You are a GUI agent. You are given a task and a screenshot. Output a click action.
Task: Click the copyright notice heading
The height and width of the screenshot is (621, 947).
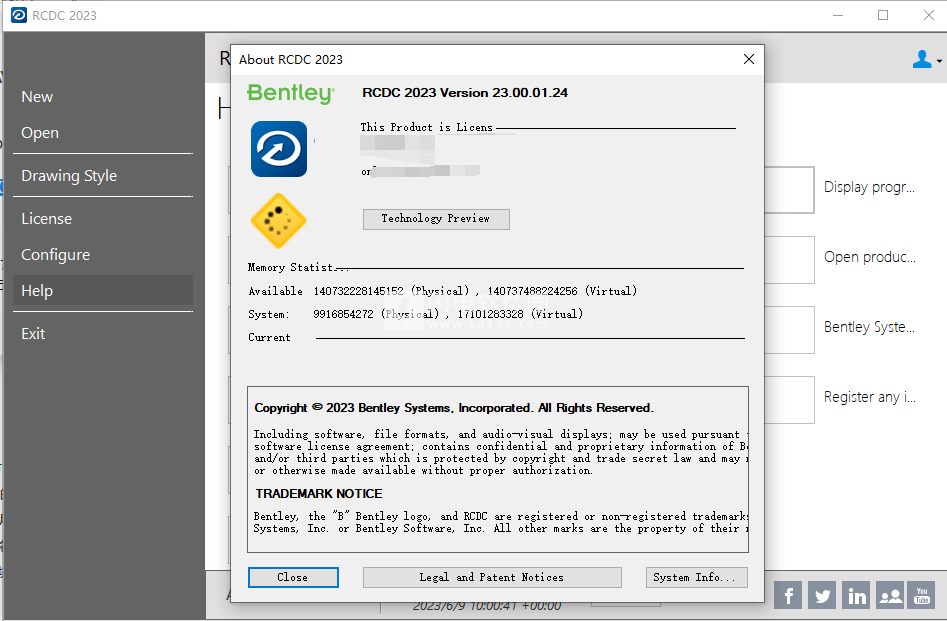[454, 408]
